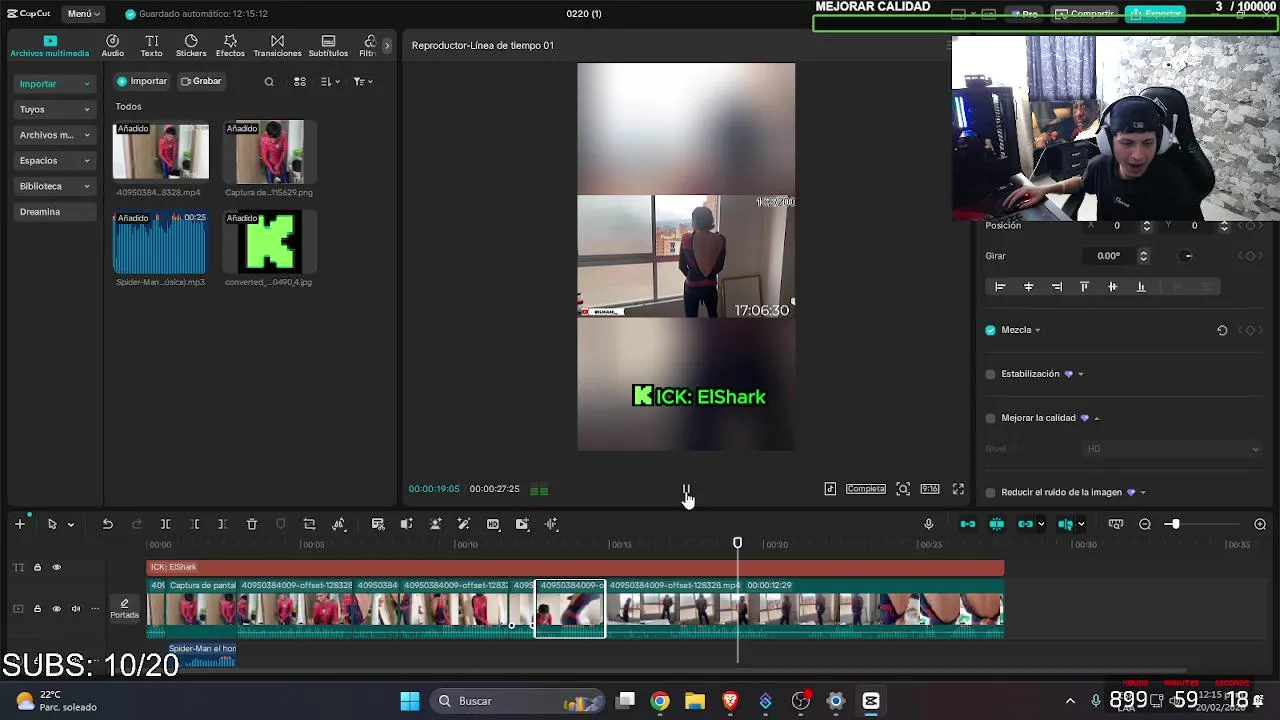Expand the Tuyos sidebar section
This screenshot has width=1280, height=720.
[55, 109]
